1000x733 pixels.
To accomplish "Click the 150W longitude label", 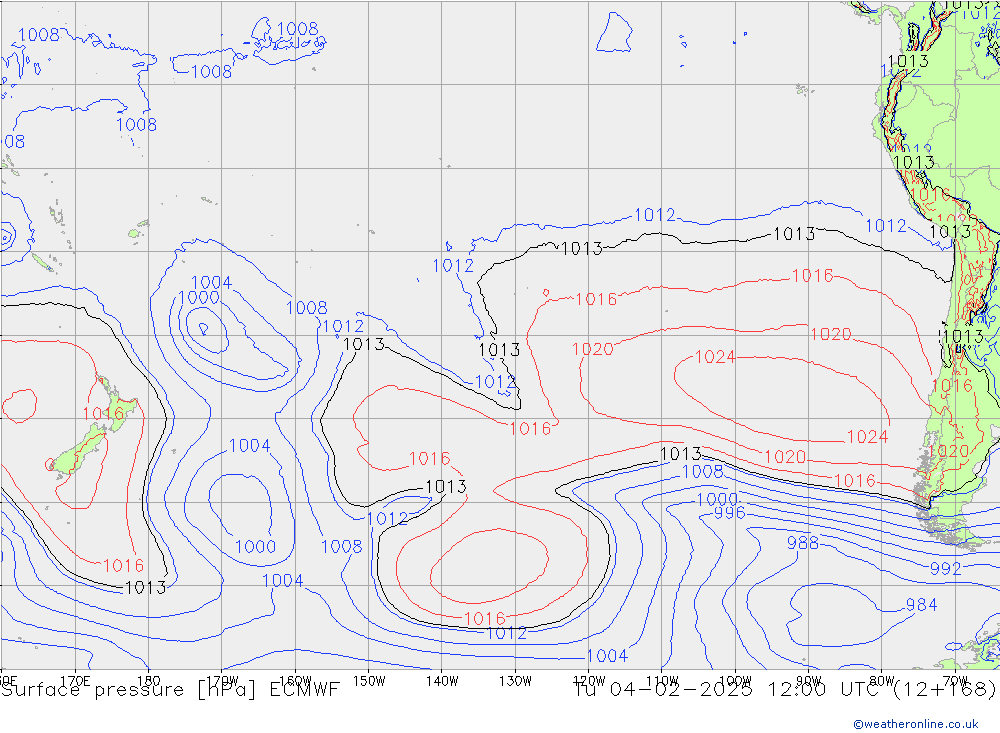I will coord(369,680).
